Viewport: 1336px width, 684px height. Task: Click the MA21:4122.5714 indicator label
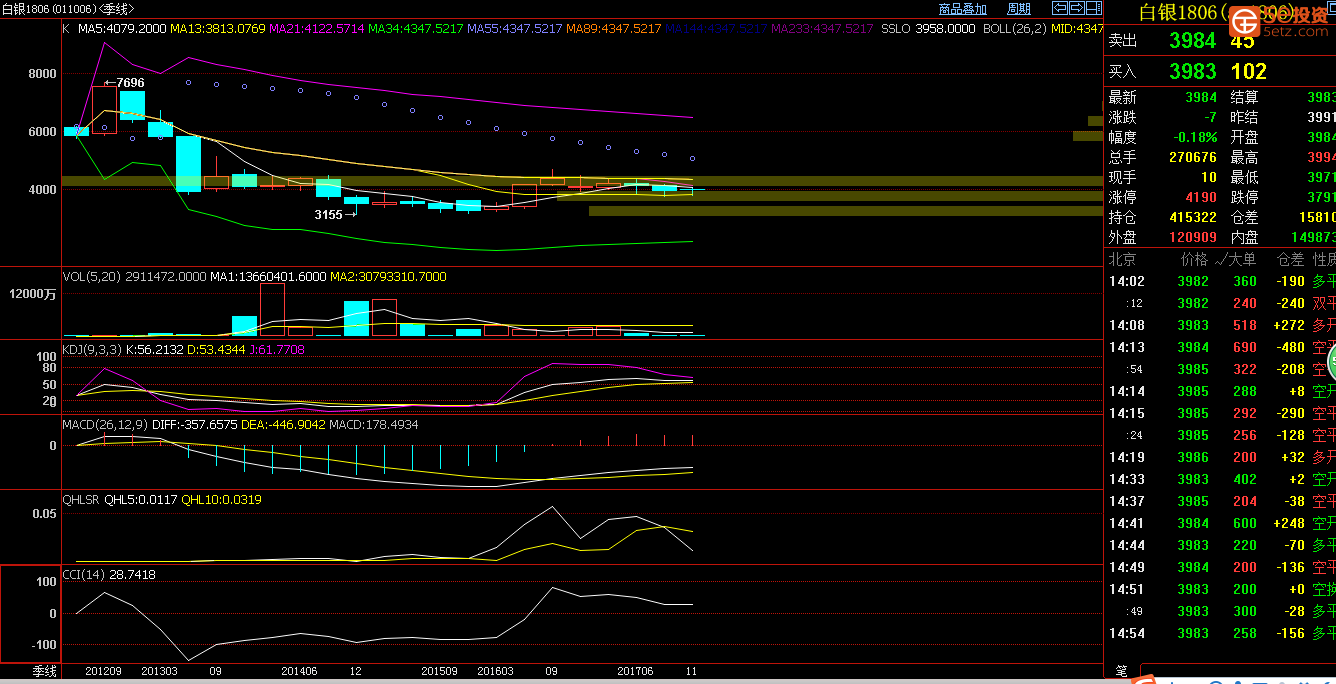click(317, 29)
